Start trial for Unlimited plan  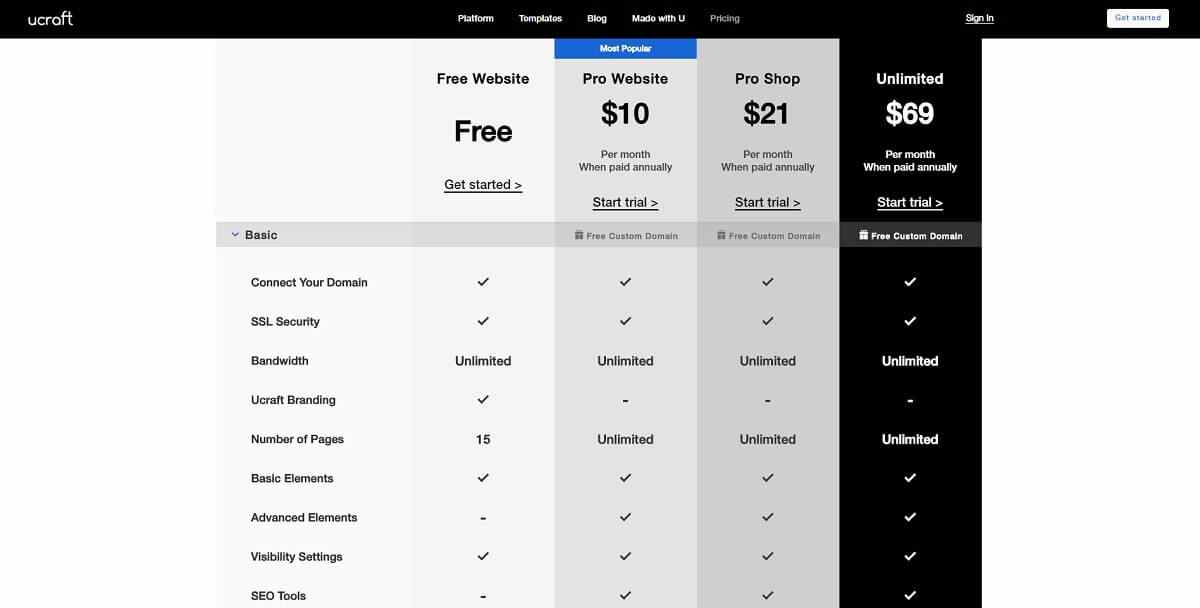(910, 203)
